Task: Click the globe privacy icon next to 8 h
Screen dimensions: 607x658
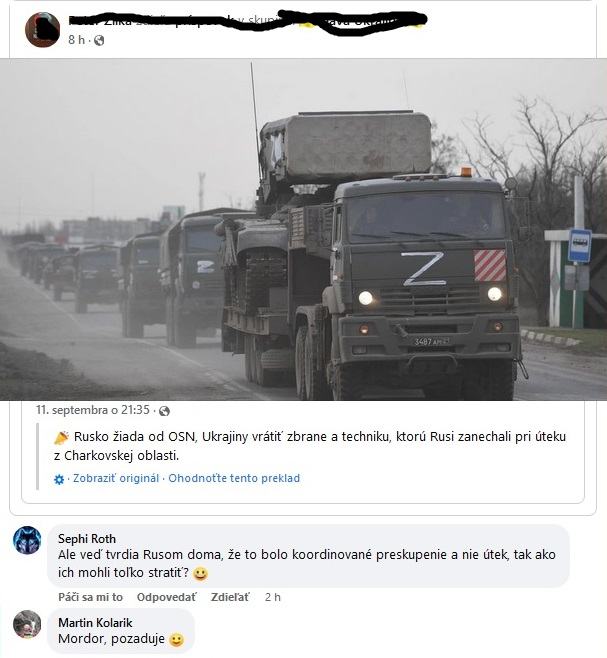Action: pyautogui.click(x=99, y=40)
